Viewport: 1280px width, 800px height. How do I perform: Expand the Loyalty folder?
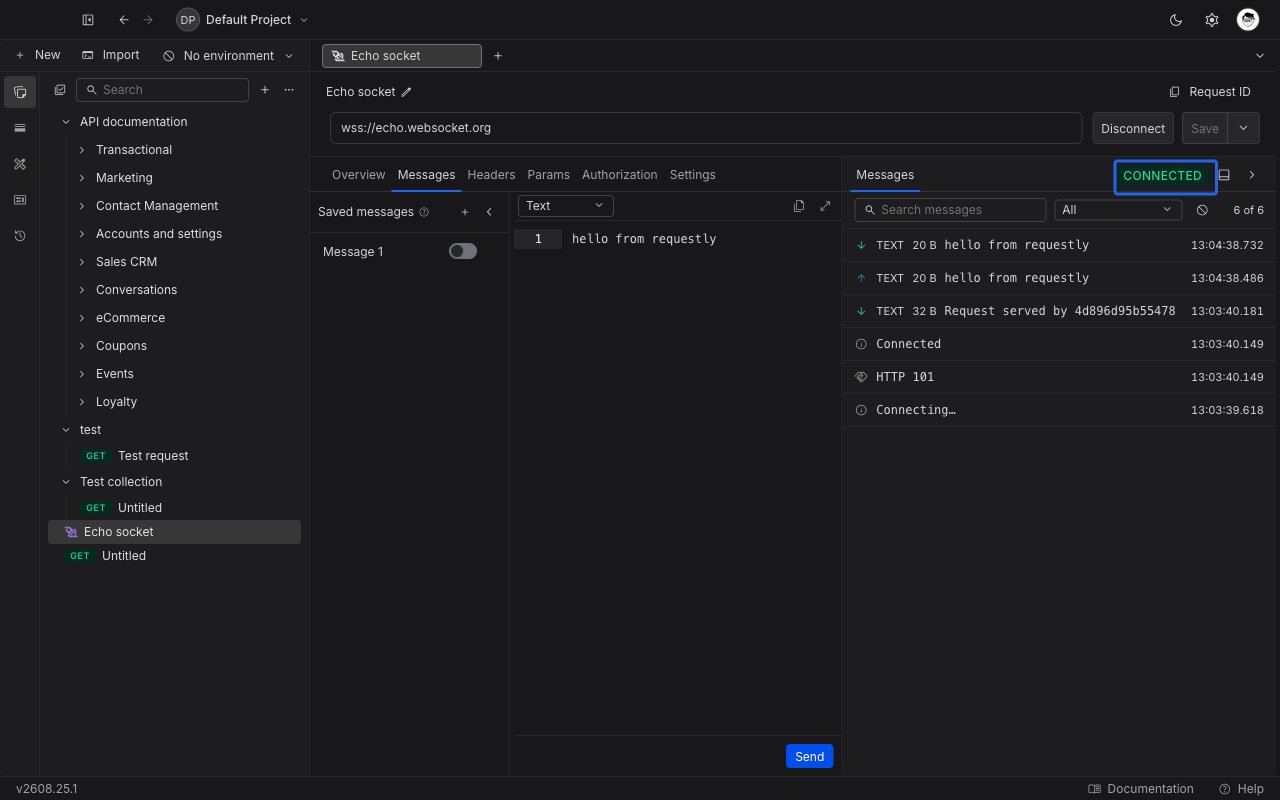[82, 402]
